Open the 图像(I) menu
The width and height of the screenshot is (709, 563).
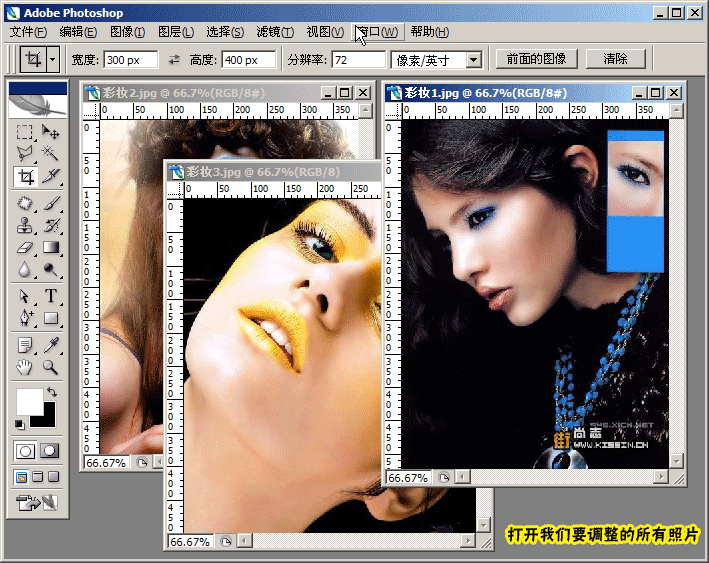pyautogui.click(x=127, y=32)
